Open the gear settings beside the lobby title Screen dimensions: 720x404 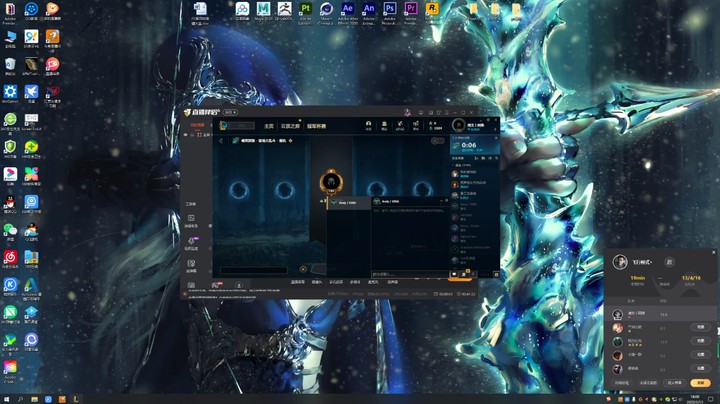tap(290, 140)
